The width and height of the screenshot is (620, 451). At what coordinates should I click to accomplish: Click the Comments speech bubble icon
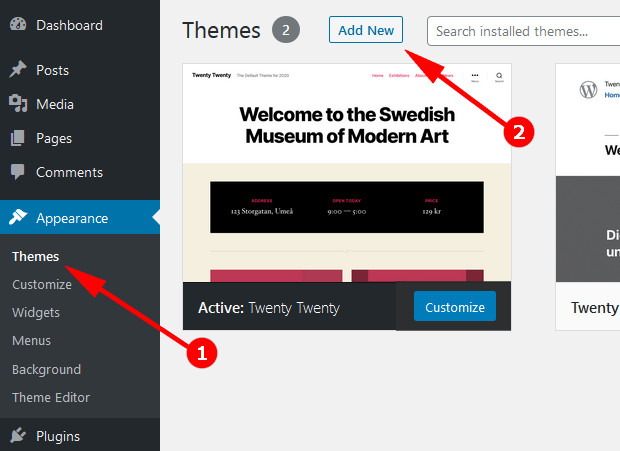click(x=18, y=172)
